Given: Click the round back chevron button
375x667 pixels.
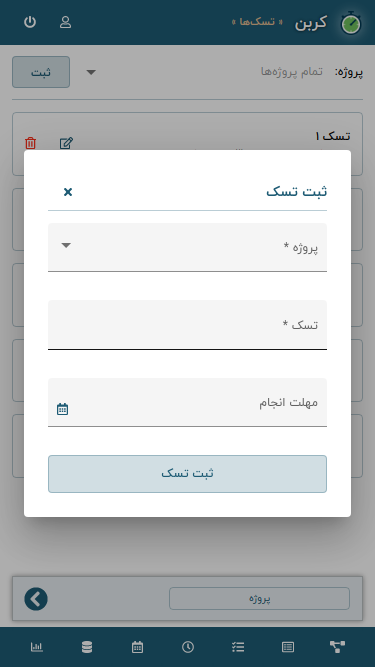Looking at the screenshot, I should click(x=36, y=599).
